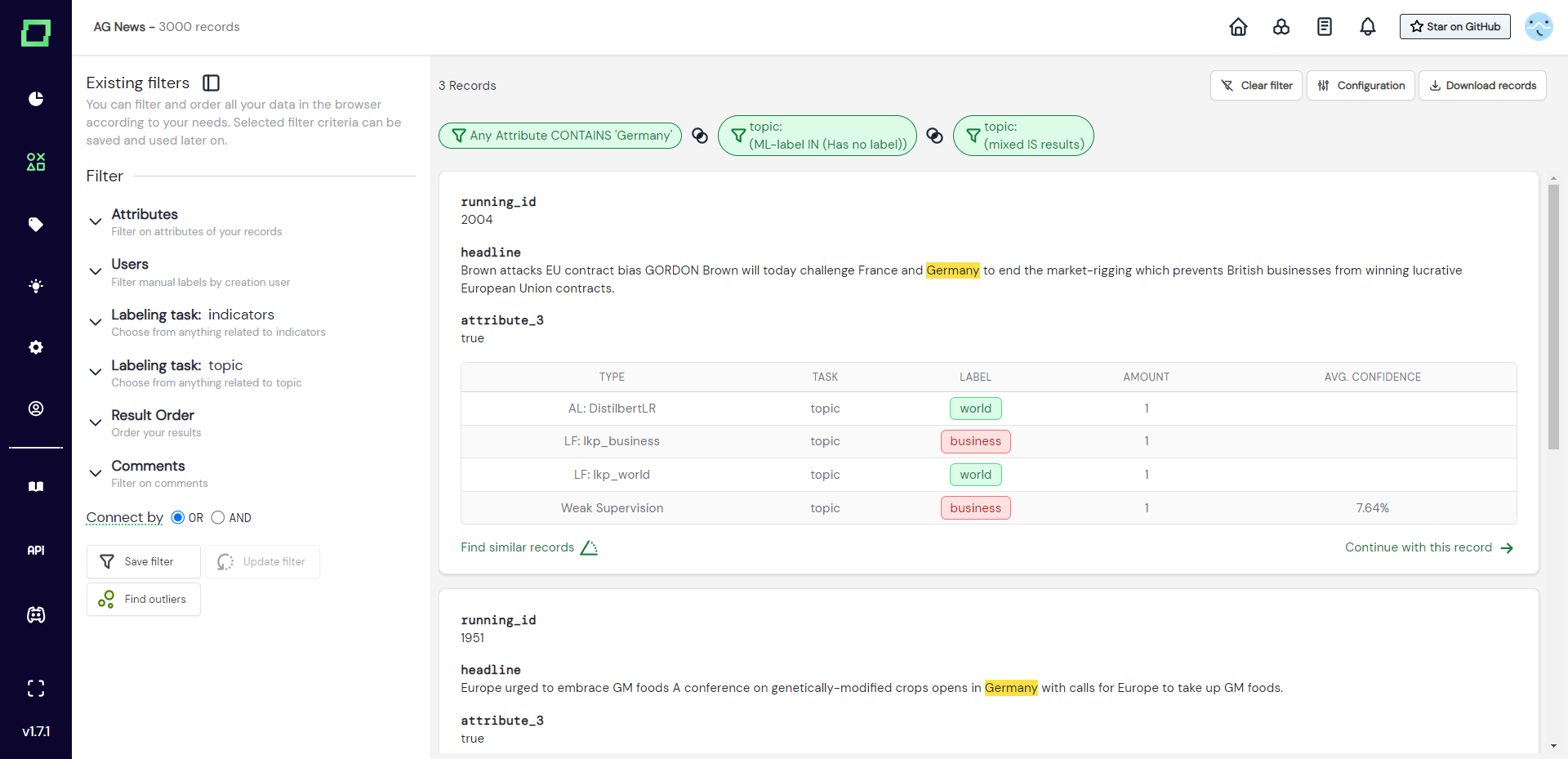This screenshot has width=1568, height=759.
Task: Click highlighted Germany in record 2004 headline
Action: [x=953, y=270]
